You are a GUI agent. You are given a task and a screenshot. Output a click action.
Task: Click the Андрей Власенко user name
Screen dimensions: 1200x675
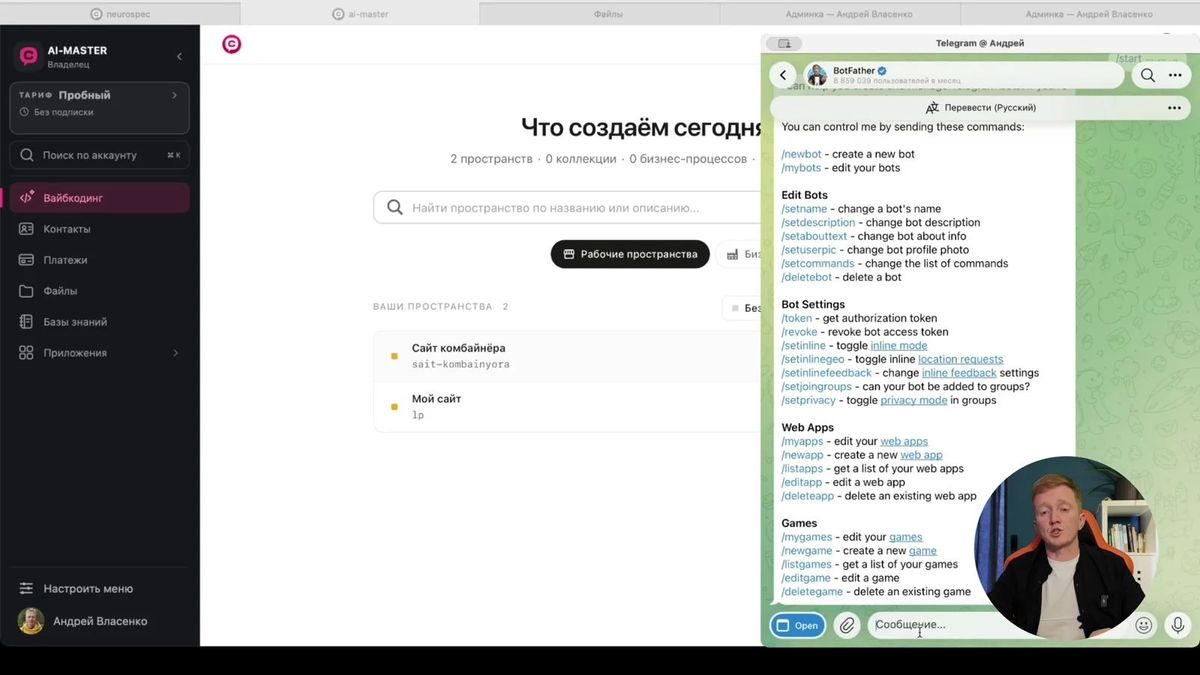click(x=100, y=621)
